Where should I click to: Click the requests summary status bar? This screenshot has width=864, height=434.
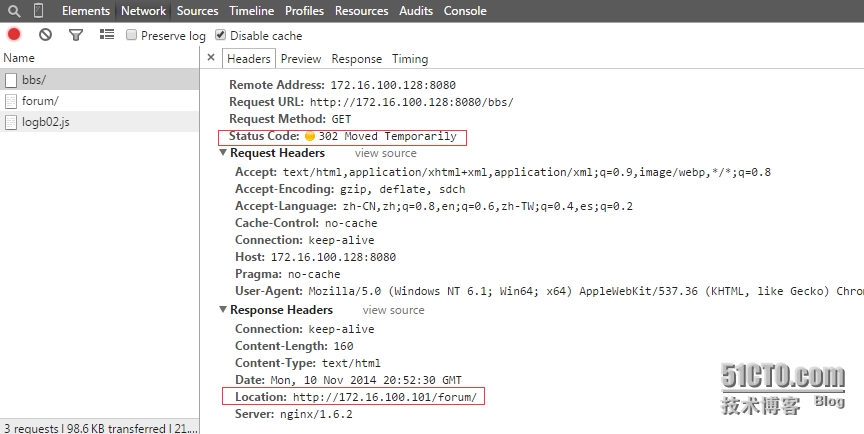99,427
